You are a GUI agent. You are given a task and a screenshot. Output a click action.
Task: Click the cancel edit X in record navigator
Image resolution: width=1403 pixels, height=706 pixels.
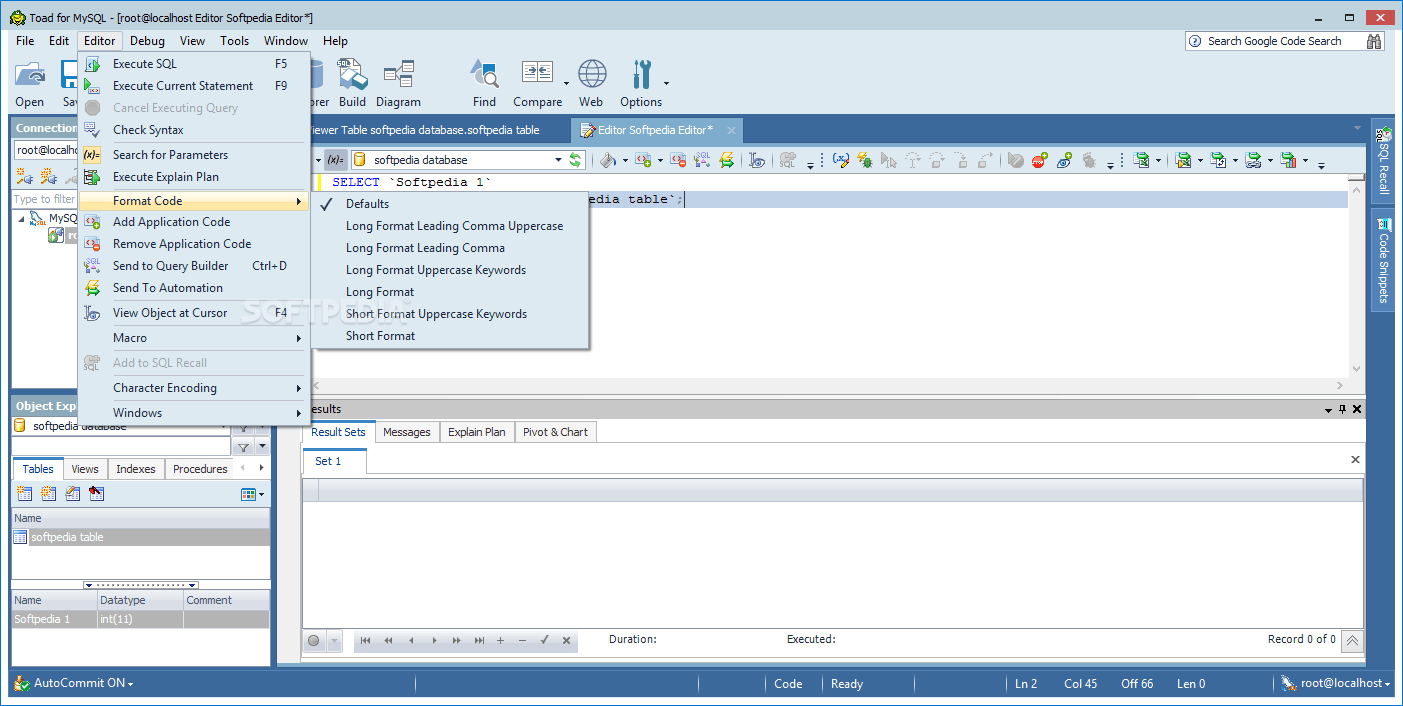566,640
